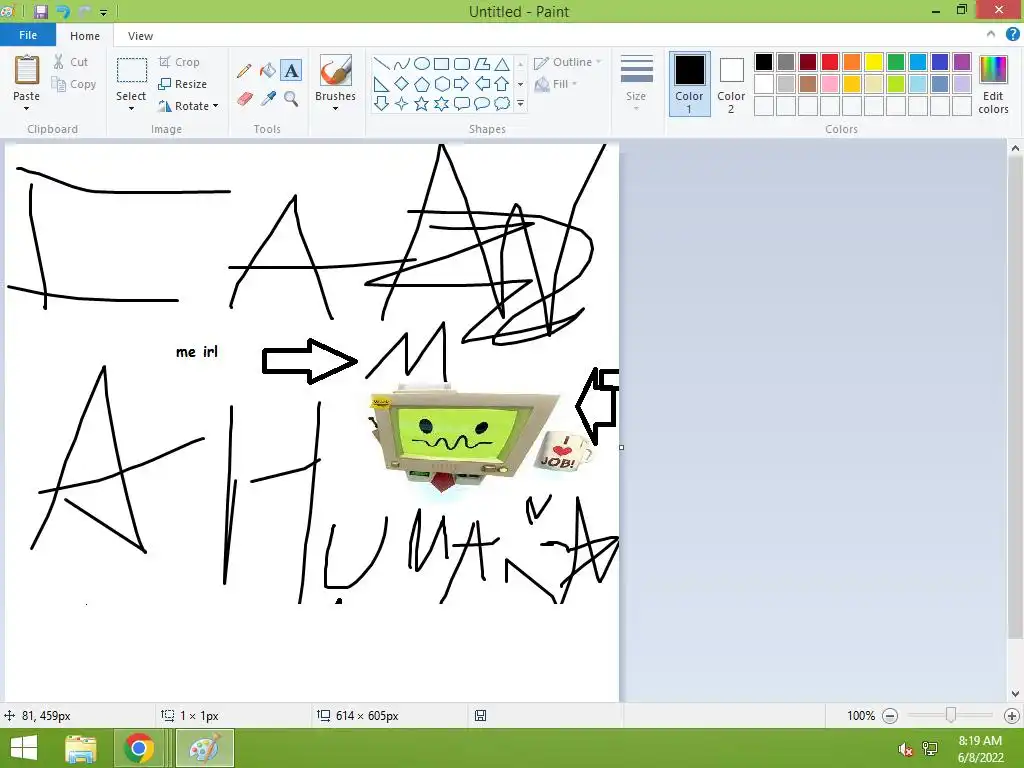Activate Color 2 background selector
This screenshot has width=1024, height=768.
[x=731, y=84]
